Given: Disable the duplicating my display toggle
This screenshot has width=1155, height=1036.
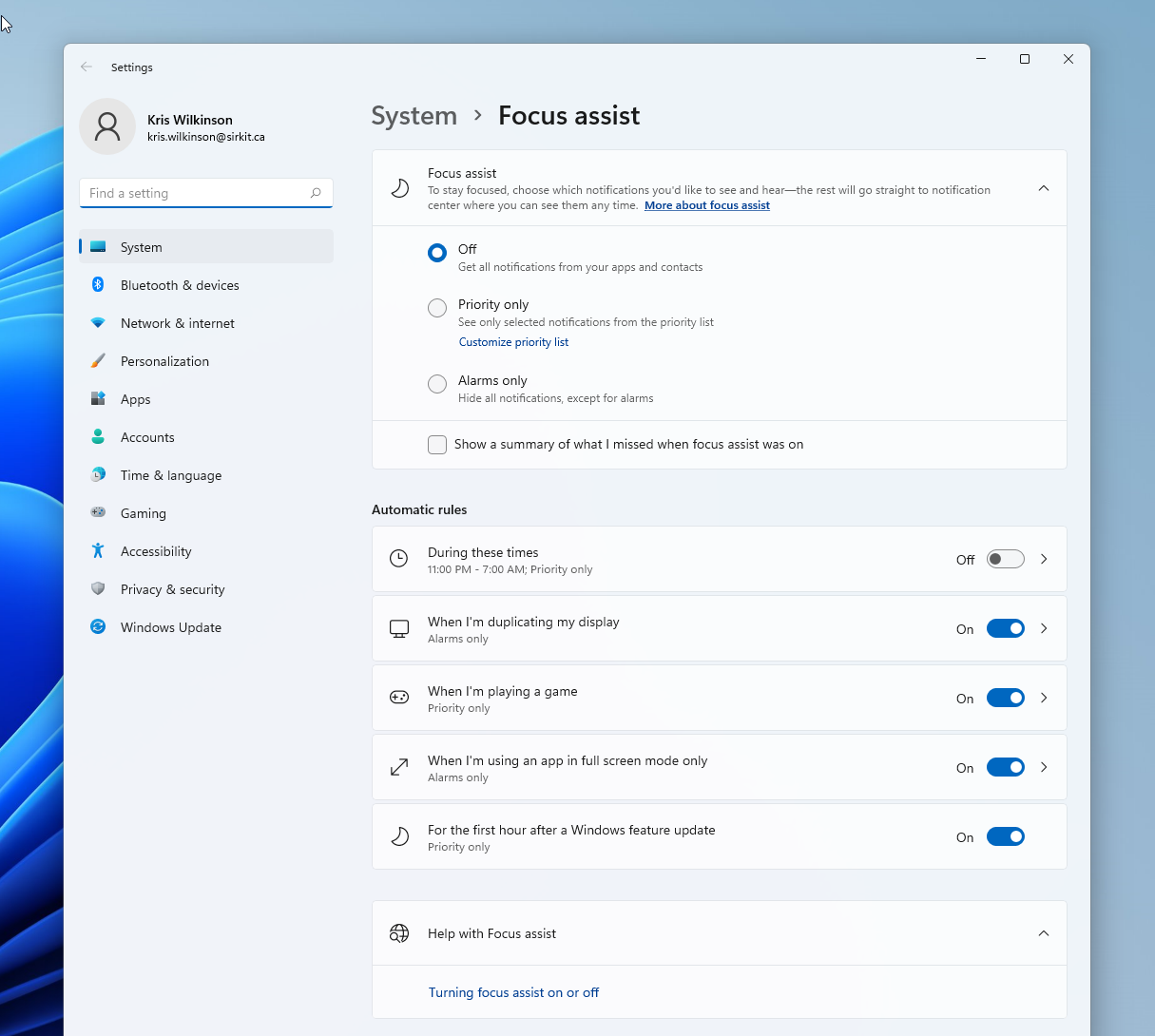Looking at the screenshot, I should tap(1005, 628).
